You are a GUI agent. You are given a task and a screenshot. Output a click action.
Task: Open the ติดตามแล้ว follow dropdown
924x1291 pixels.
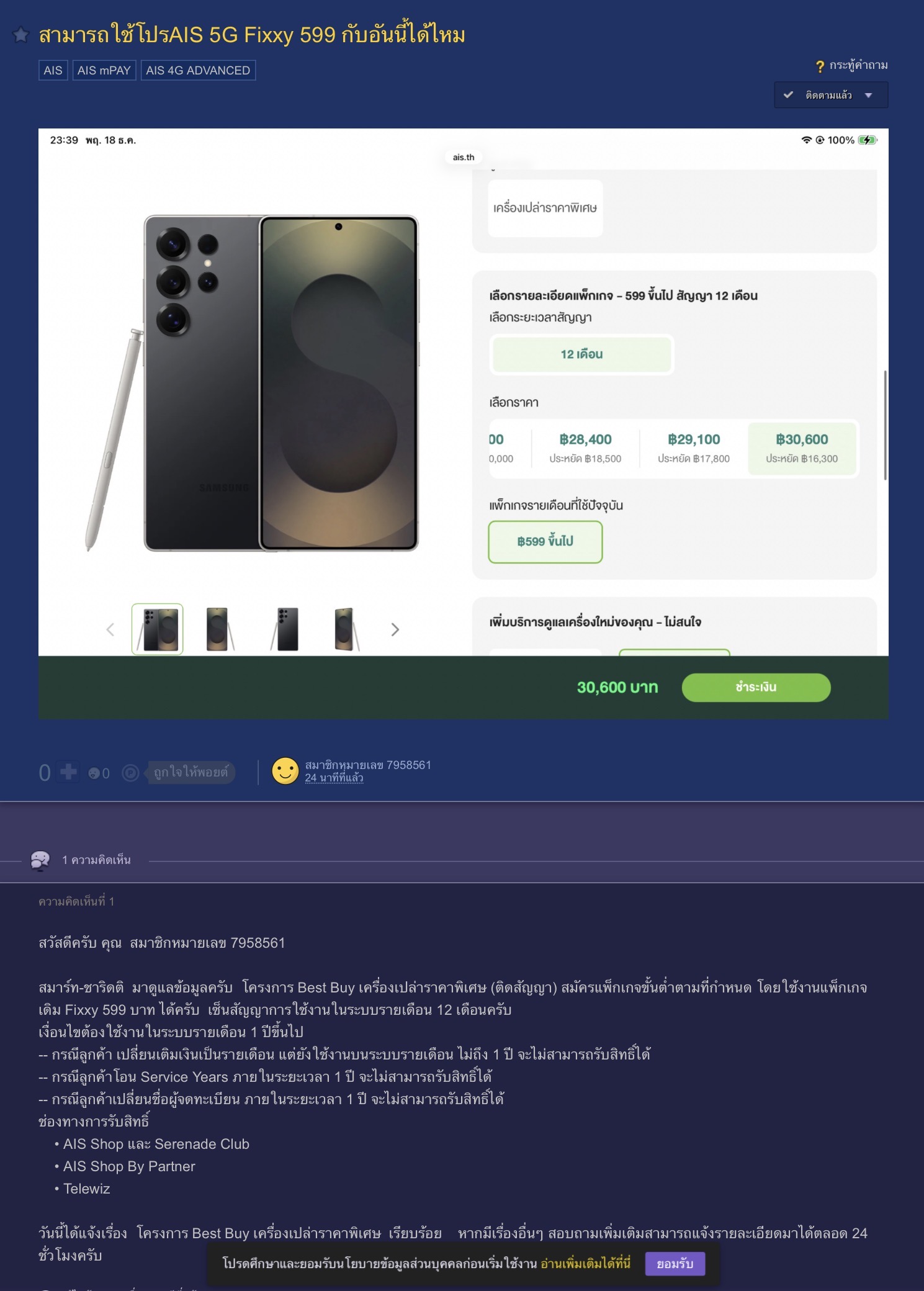pos(830,95)
